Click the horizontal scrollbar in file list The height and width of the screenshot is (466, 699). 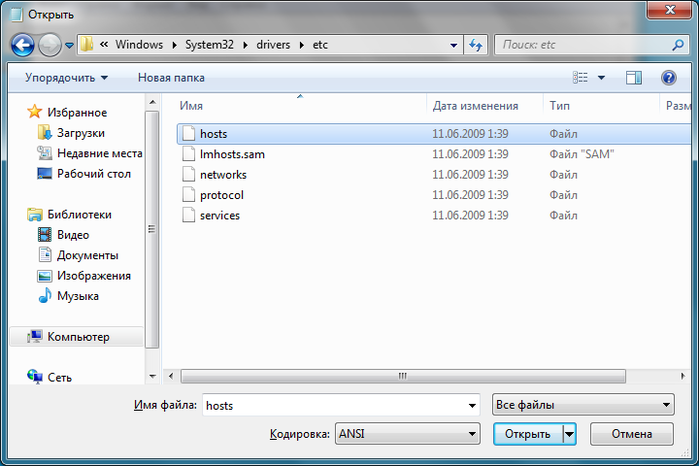click(x=403, y=376)
